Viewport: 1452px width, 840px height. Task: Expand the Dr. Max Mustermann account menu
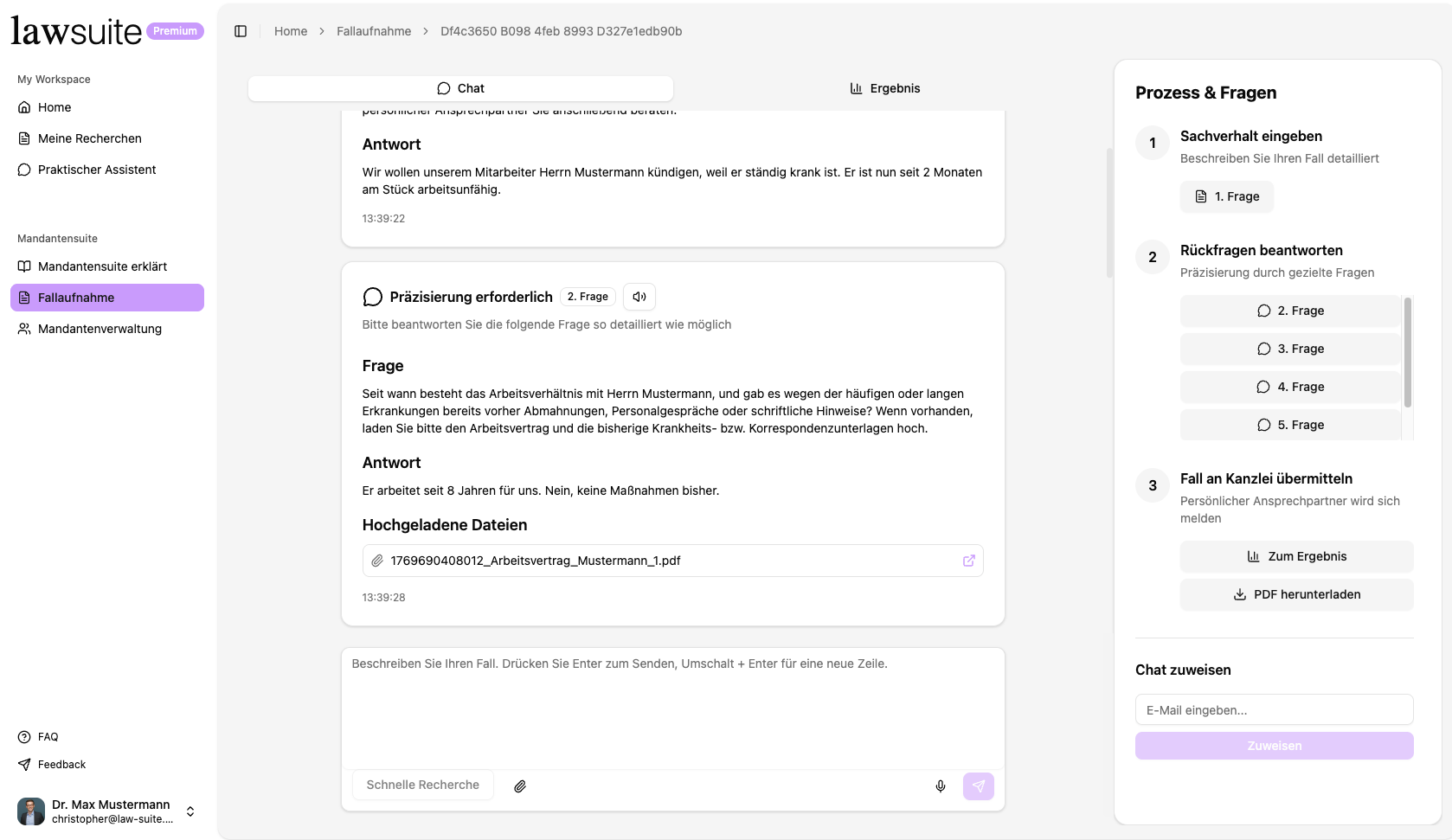190,811
